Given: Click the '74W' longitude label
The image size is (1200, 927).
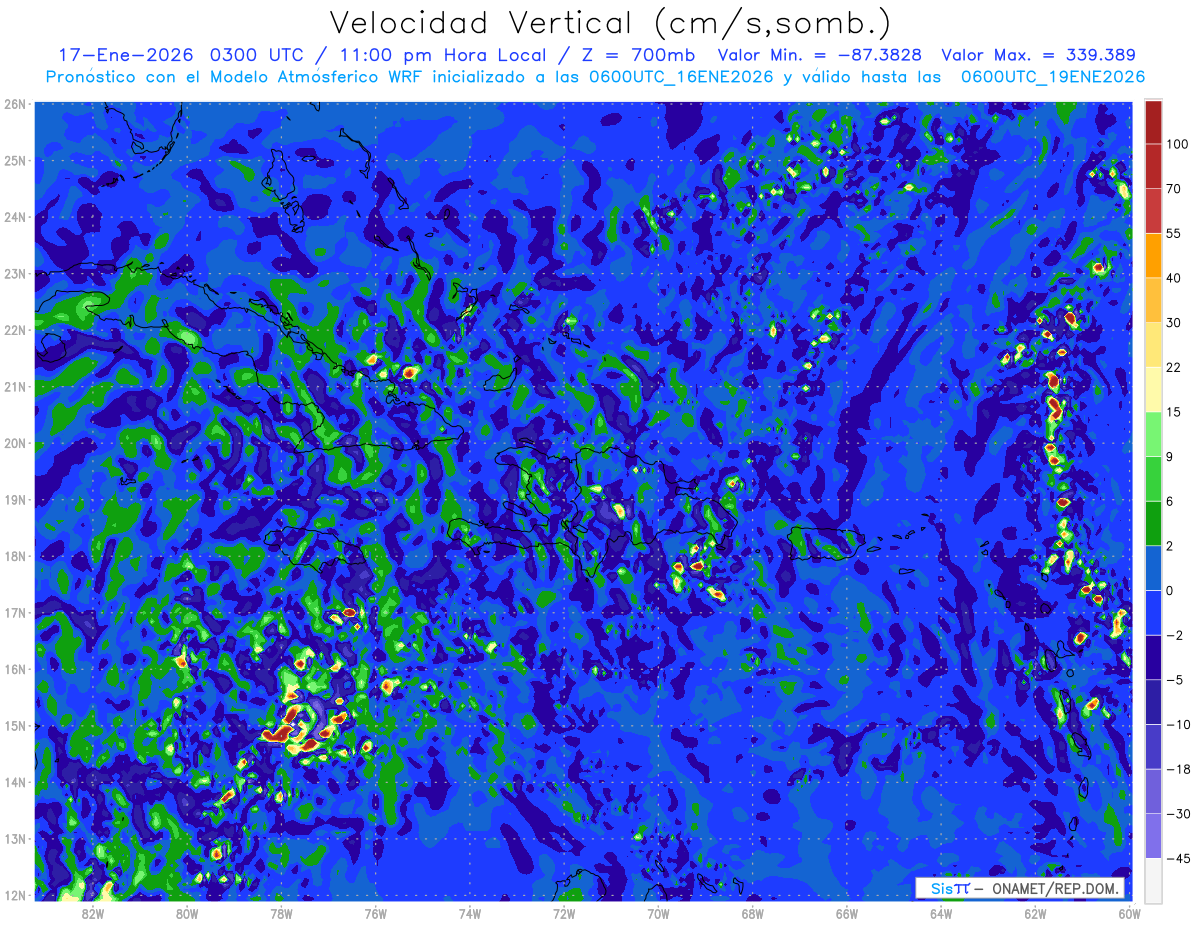Looking at the screenshot, I should tap(470, 913).
